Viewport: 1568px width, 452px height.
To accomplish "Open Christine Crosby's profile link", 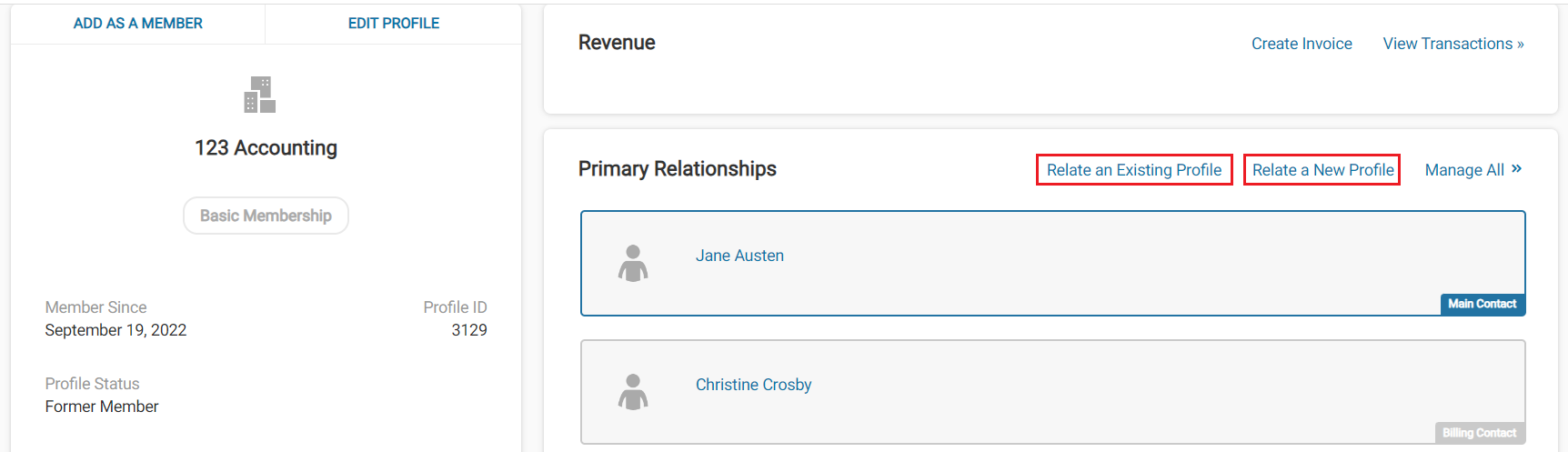I will (x=753, y=385).
